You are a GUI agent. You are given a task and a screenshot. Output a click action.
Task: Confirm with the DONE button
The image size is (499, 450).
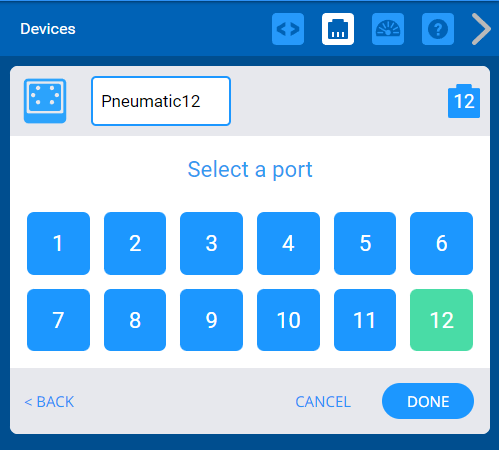[428, 401]
